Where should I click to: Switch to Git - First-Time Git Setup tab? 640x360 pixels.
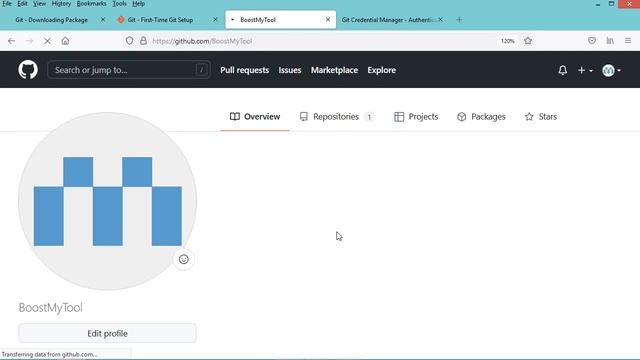click(x=160, y=20)
